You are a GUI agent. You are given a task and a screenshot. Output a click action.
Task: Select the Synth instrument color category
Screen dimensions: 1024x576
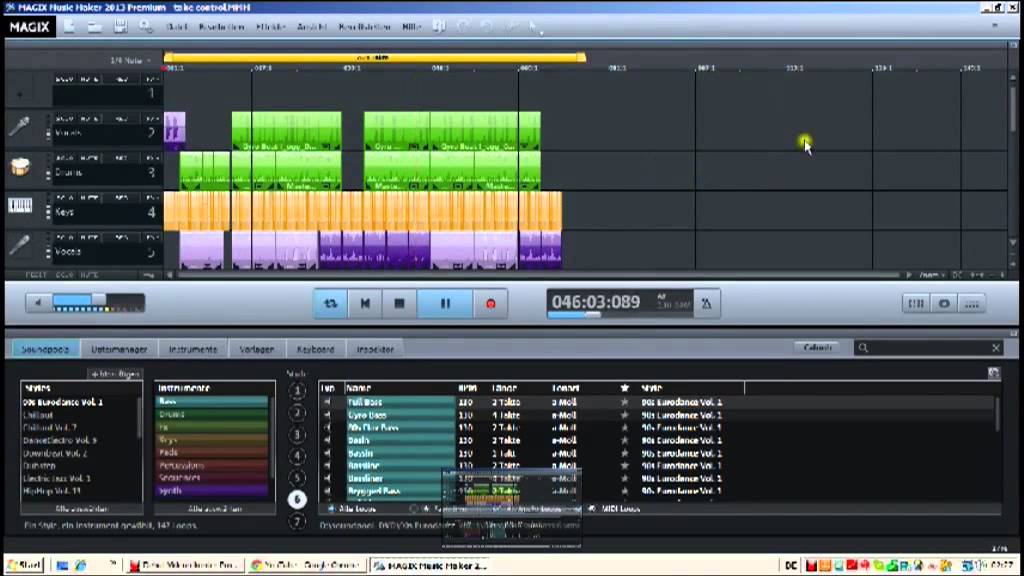click(212, 490)
